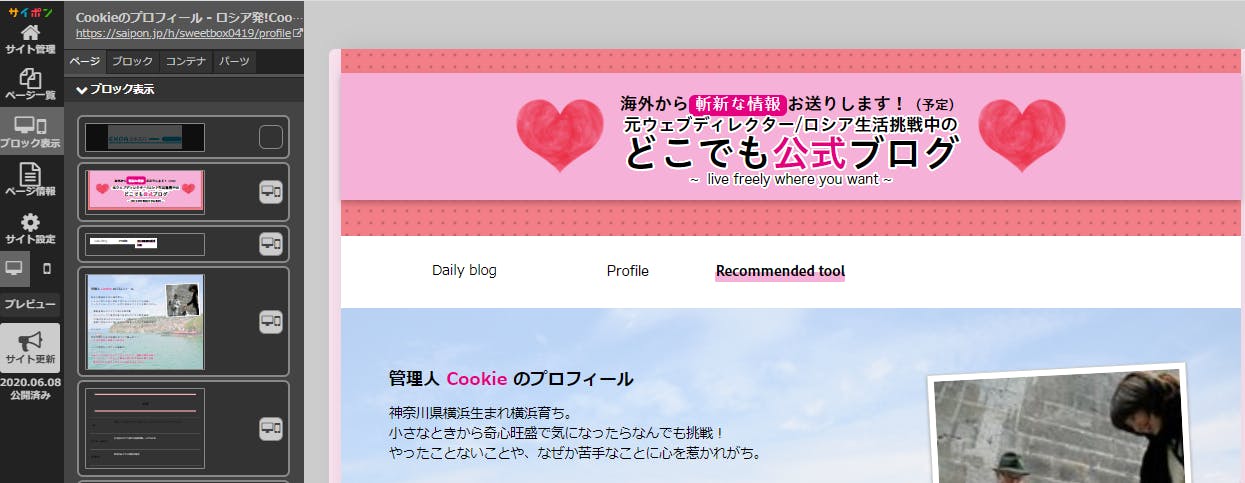This screenshot has height=483, width=1245.
Task: Open サイト管理 home icon
Action: tap(30, 37)
